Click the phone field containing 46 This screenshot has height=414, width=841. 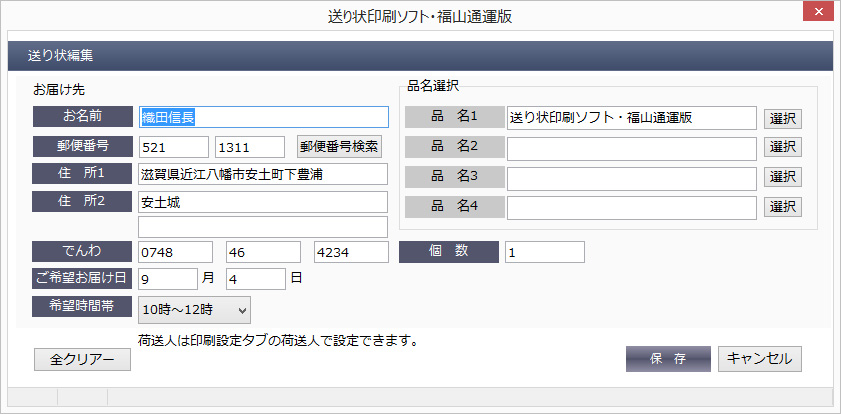(x=263, y=252)
